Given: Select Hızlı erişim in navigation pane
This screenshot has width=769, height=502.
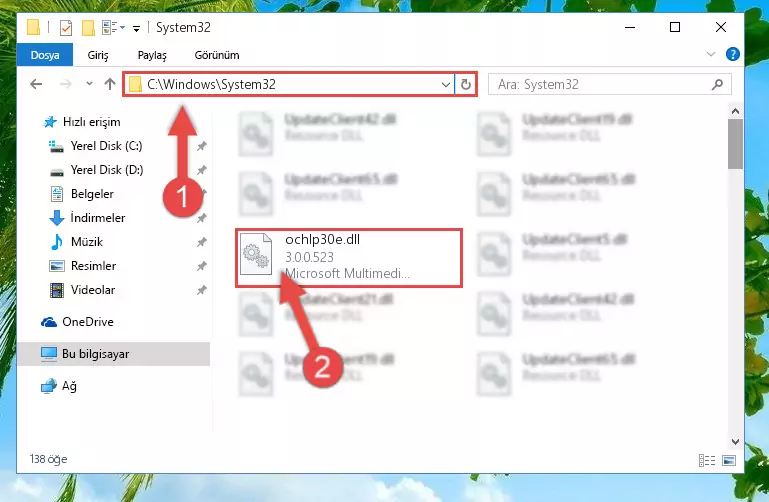Looking at the screenshot, I should click(x=91, y=122).
